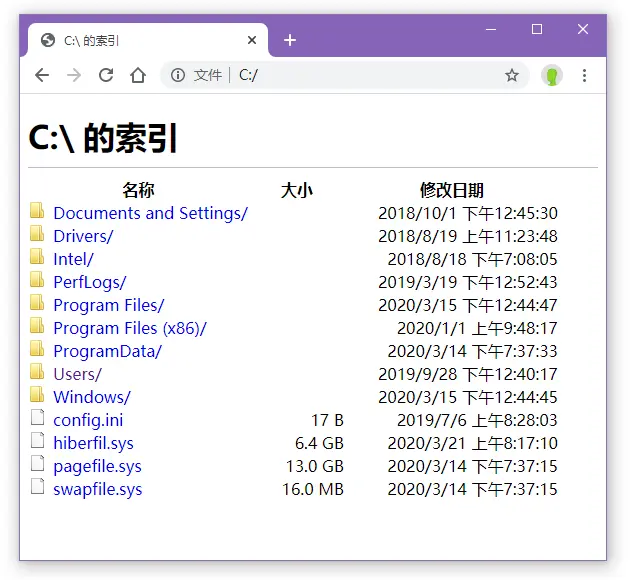630x580 pixels.
Task: Open the ProgramData/ folder link
Action: (108, 351)
